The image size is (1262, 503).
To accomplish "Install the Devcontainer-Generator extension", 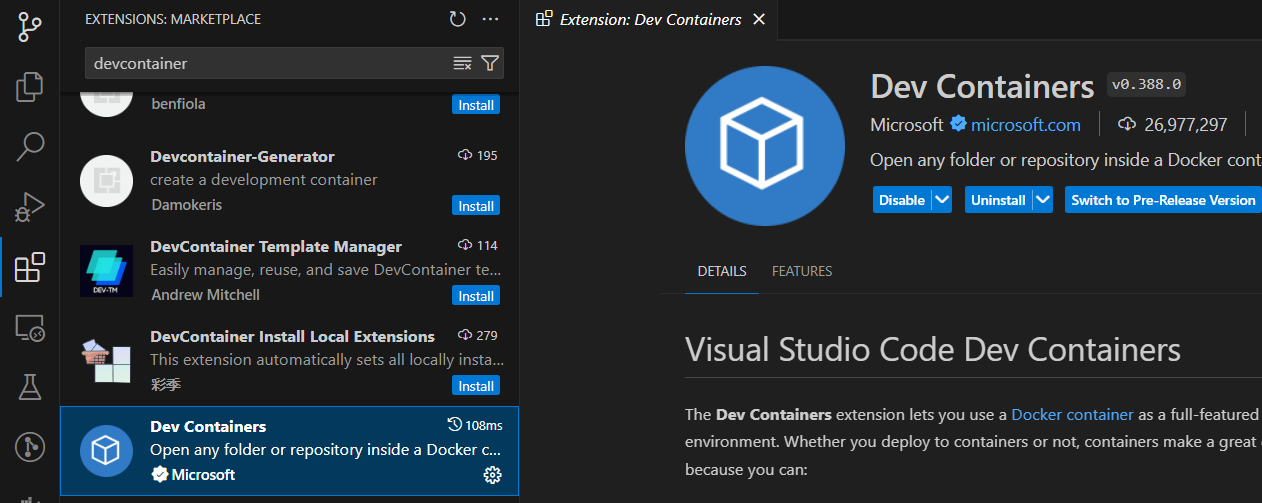I will [x=476, y=206].
